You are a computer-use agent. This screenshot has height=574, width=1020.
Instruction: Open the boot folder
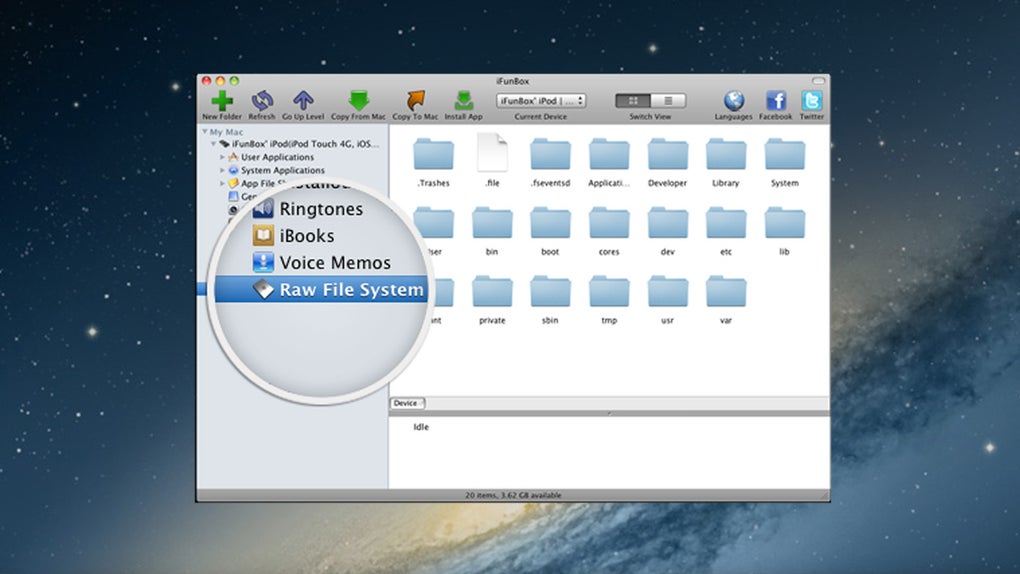point(550,224)
